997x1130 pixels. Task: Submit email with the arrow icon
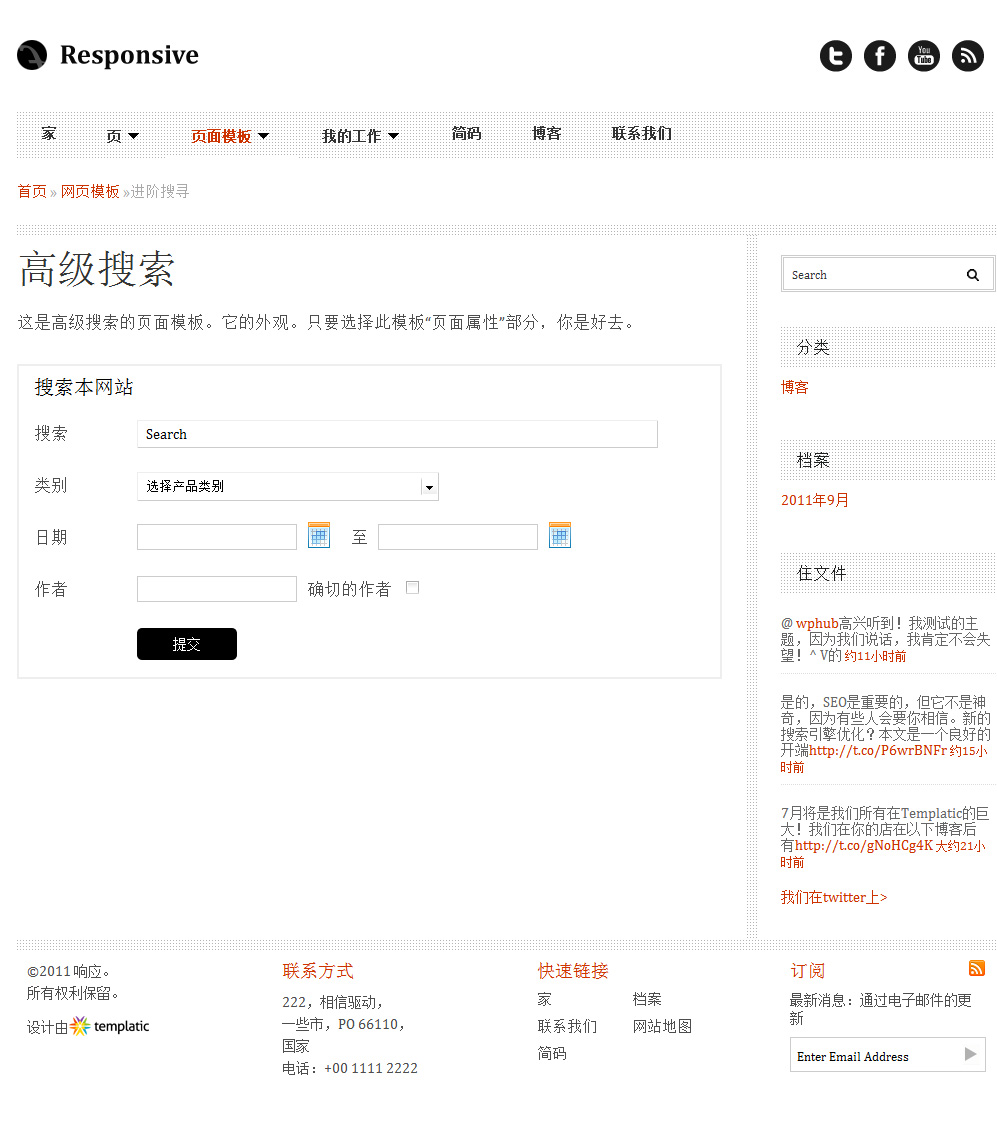[970, 1054]
